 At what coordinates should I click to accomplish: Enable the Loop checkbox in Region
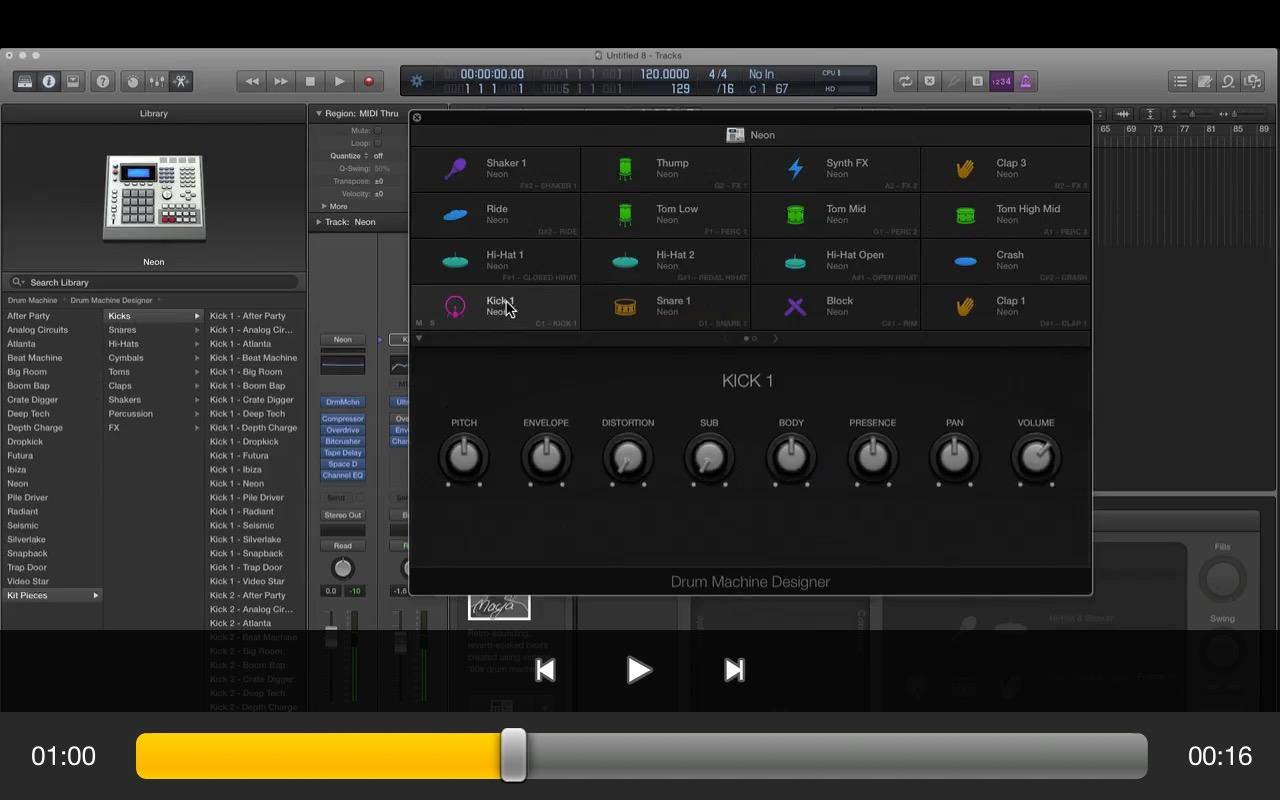click(x=378, y=143)
